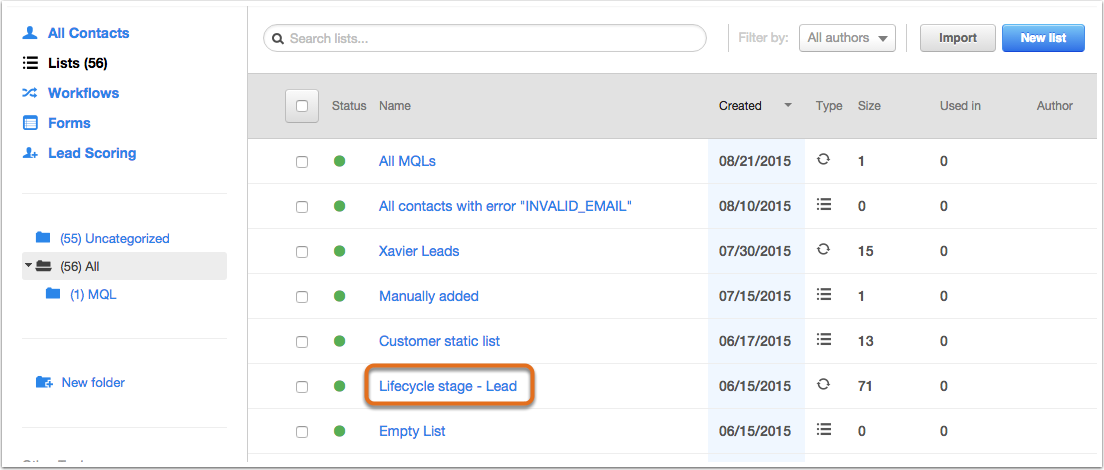Viewport: 1104px width, 470px height.
Task: Click the All Contacts person icon
Action: coord(30,33)
